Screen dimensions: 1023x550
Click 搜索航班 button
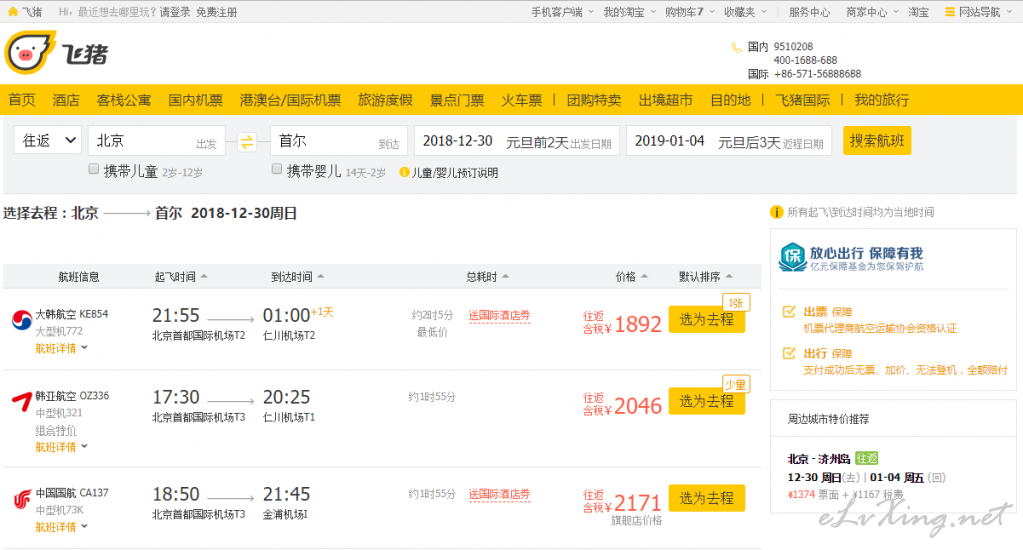tap(877, 140)
